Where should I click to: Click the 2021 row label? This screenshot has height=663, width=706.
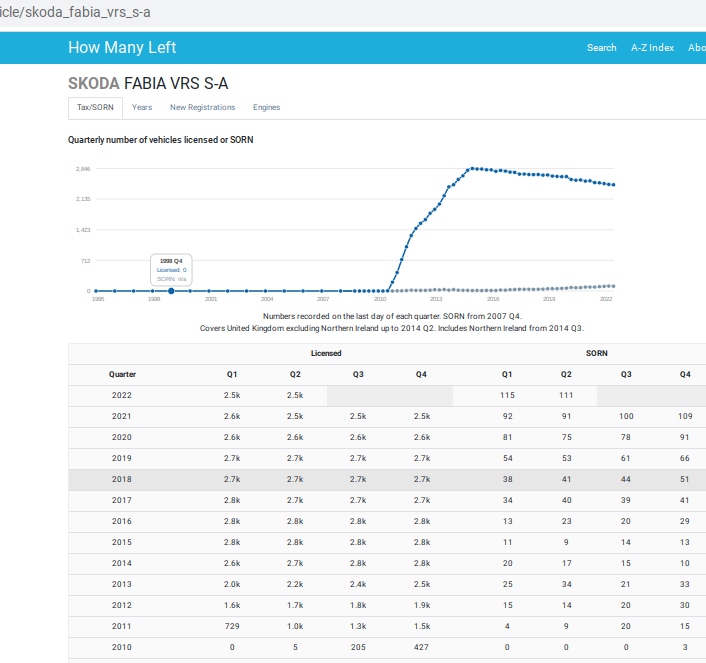coord(122,416)
